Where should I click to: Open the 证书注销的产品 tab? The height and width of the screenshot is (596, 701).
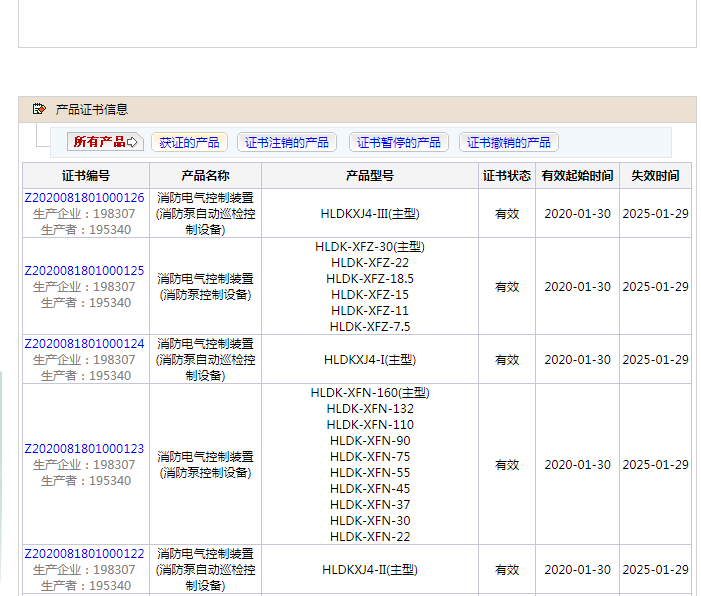(x=287, y=142)
